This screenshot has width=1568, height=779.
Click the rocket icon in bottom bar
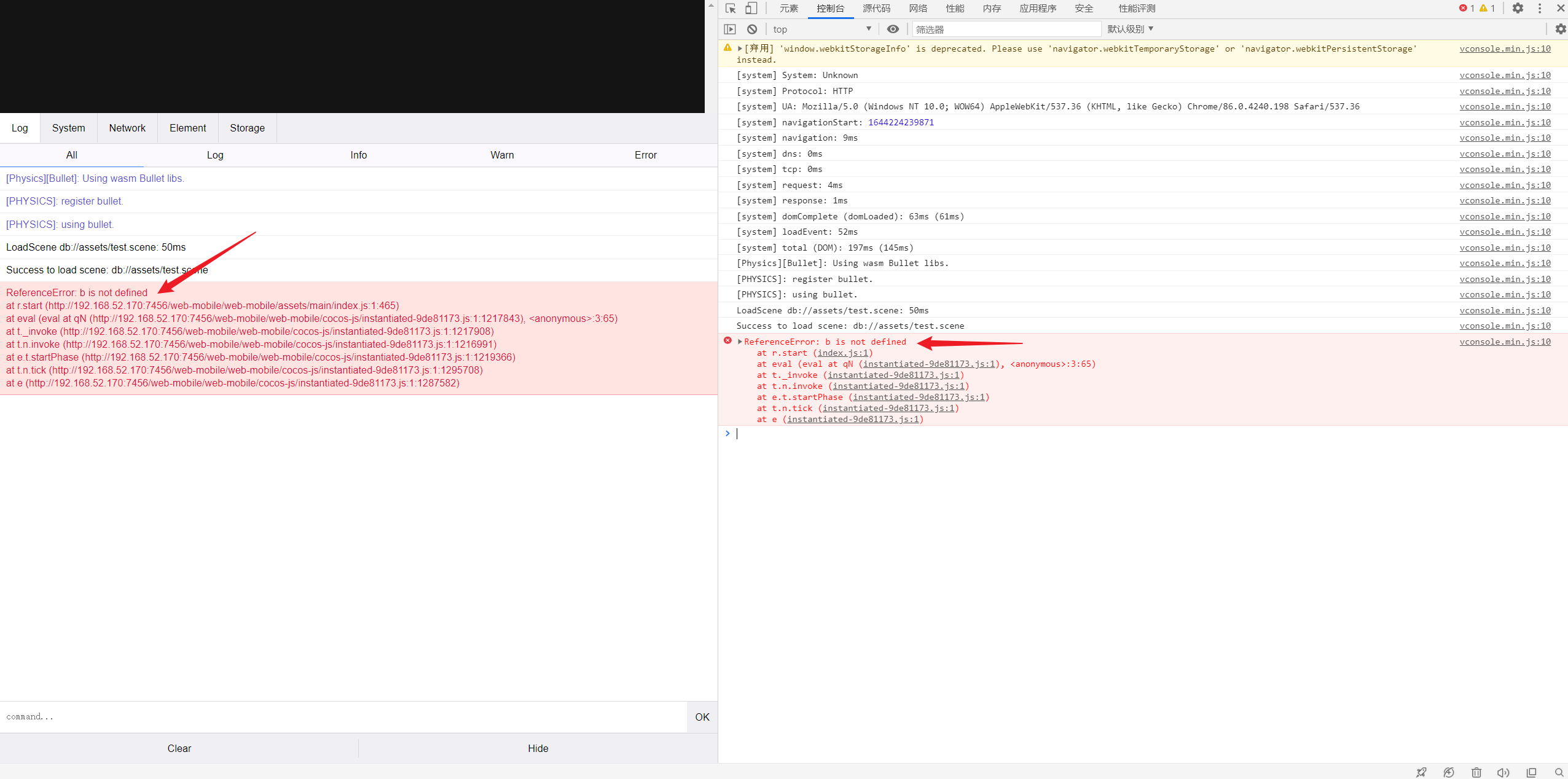point(1421,772)
